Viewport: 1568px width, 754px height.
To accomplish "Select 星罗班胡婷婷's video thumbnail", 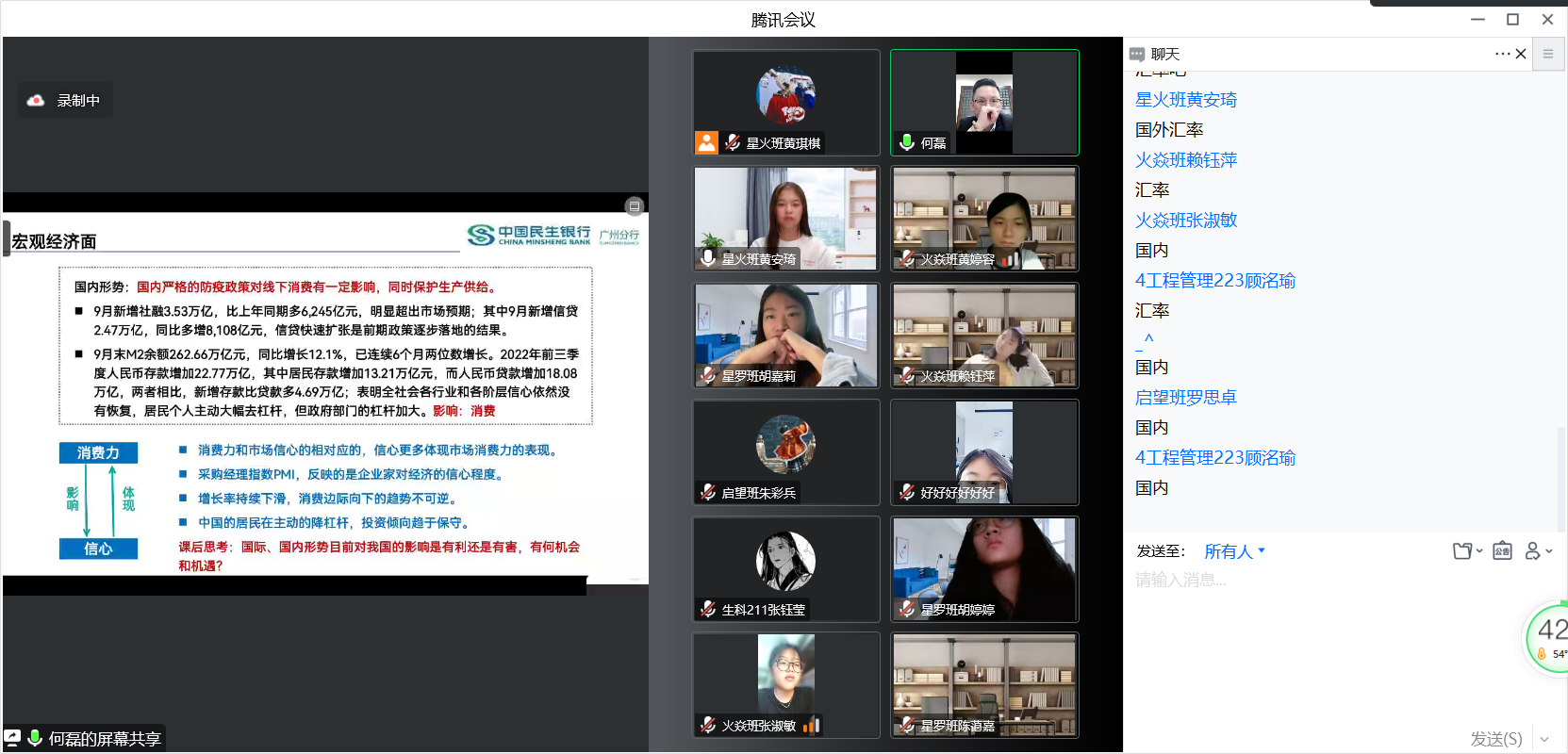I will [x=983, y=568].
